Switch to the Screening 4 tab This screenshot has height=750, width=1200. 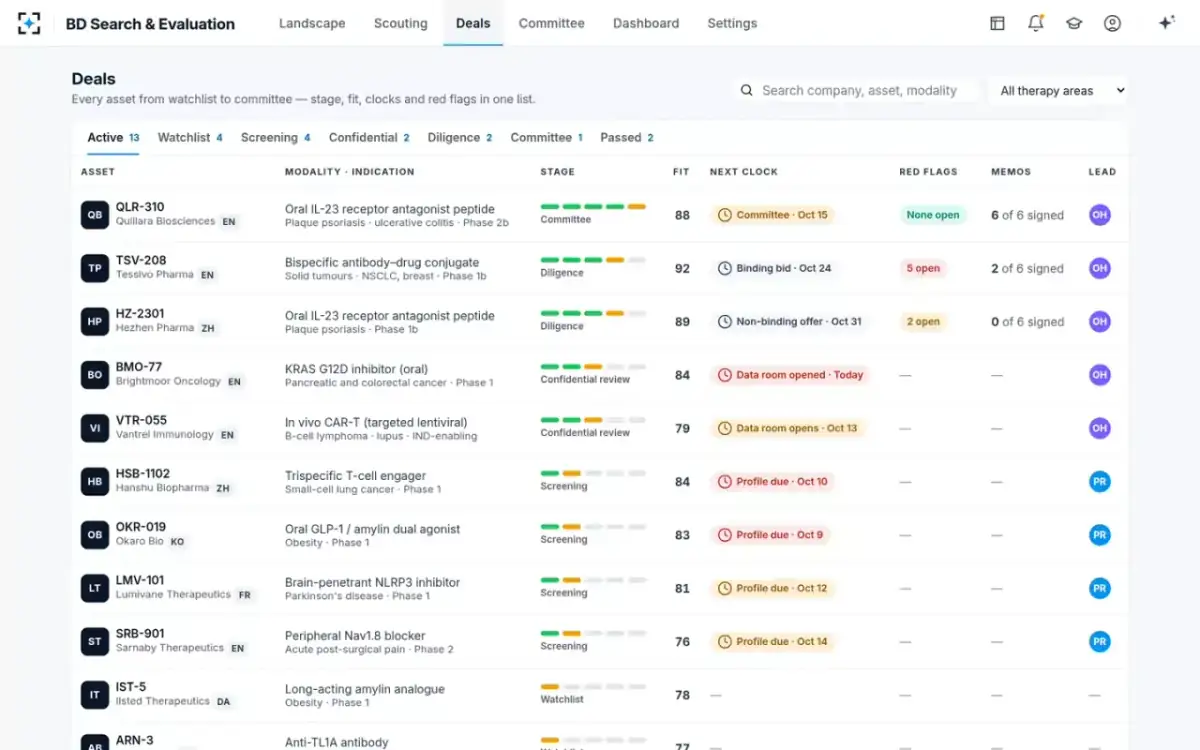coord(276,138)
